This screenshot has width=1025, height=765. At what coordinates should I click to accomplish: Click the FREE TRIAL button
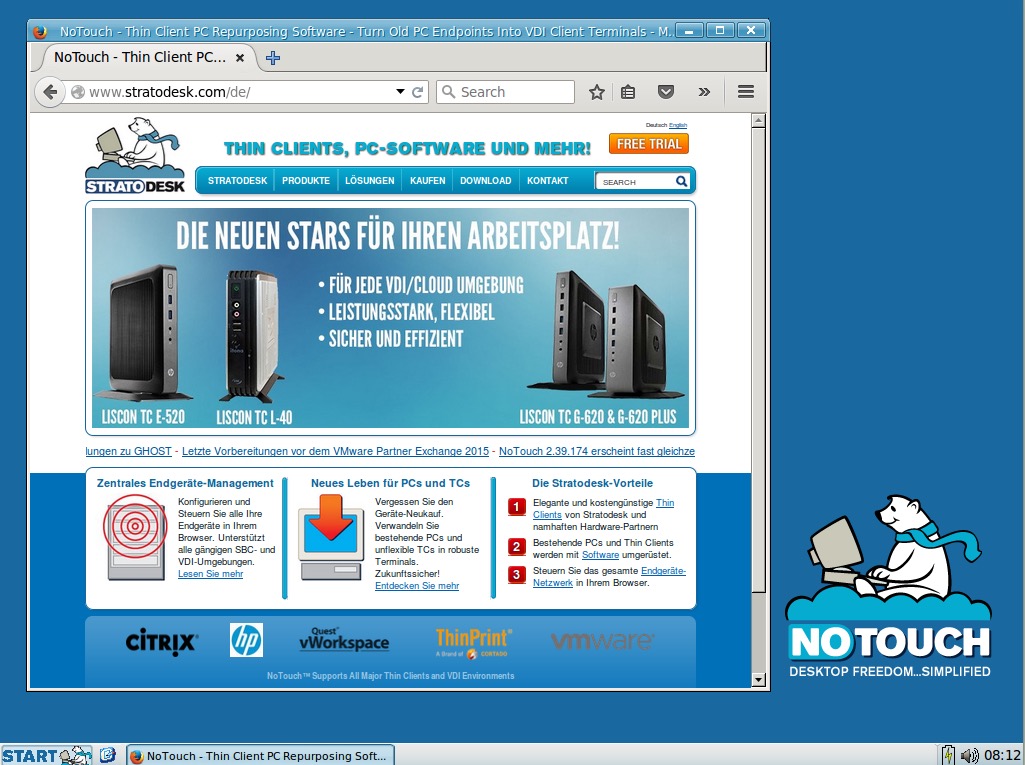tap(649, 144)
